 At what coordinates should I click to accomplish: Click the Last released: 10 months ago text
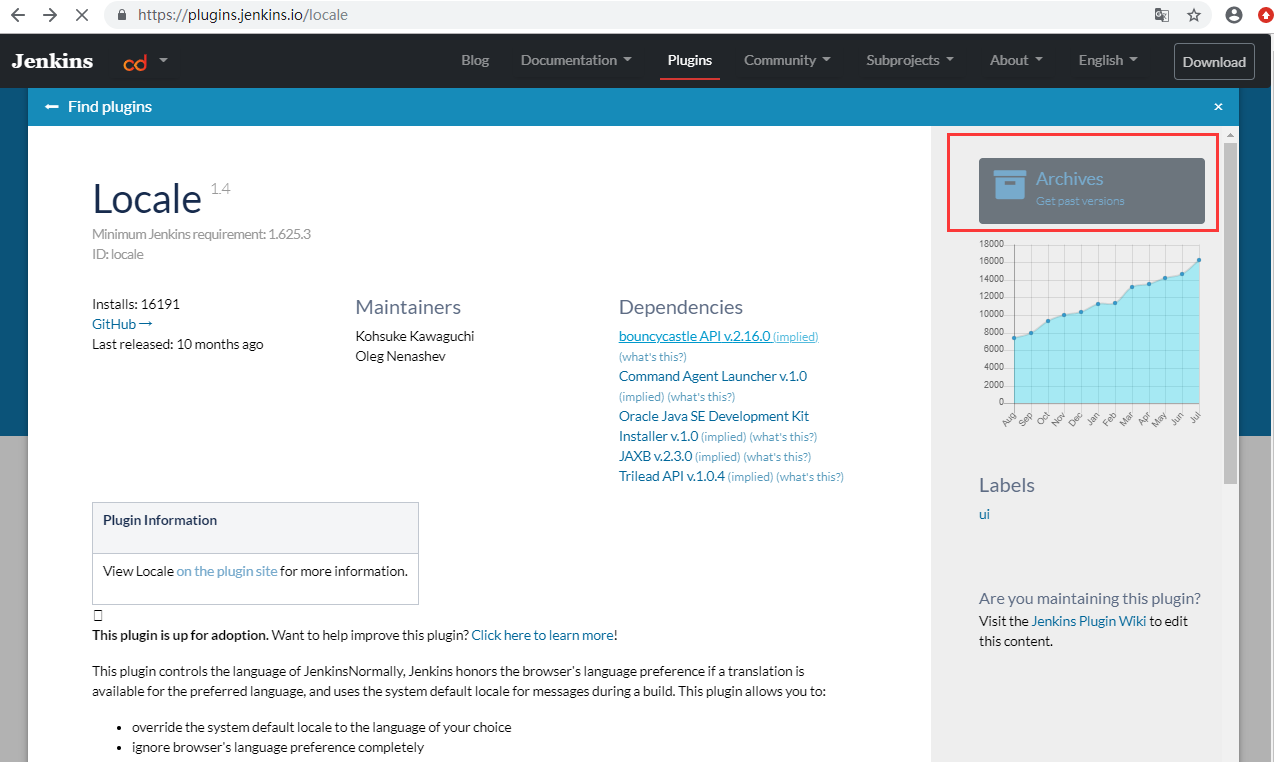click(x=178, y=344)
